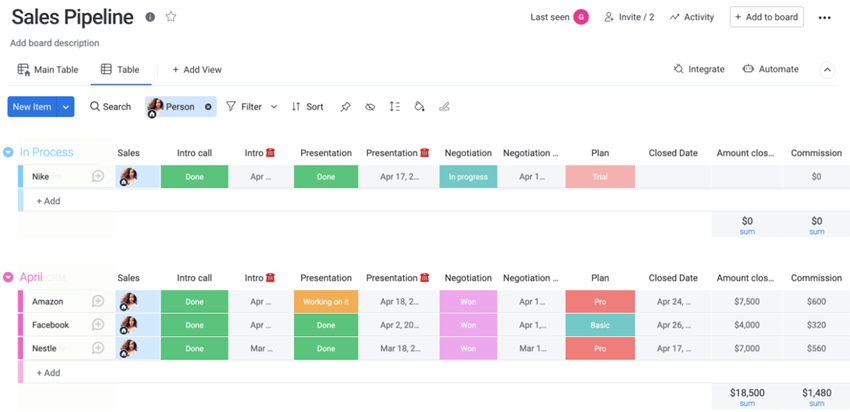850x412 pixels.
Task: Open the New Item dropdown arrow
Action: click(x=66, y=107)
